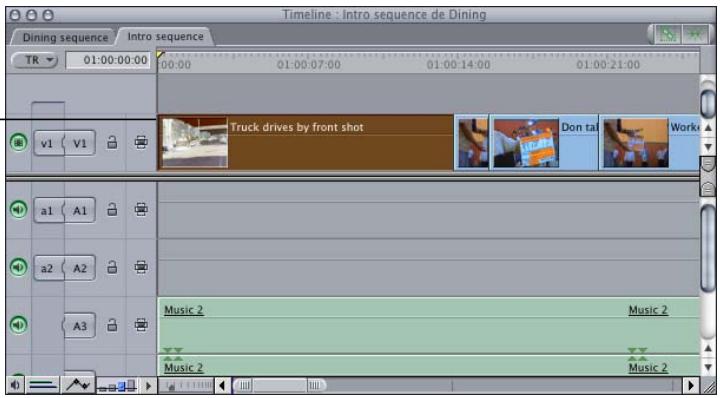Viewport: 720px width, 398px height.
Task: Select the short clip after the Truck clip
Action: coord(472,143)
